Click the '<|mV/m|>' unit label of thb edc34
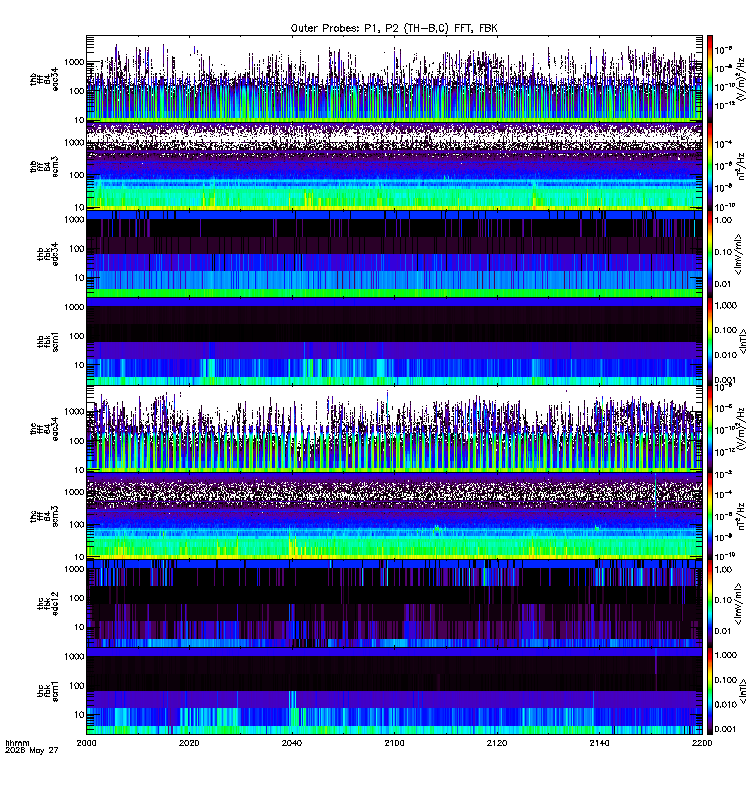750x800 pixels. (739, 253)
